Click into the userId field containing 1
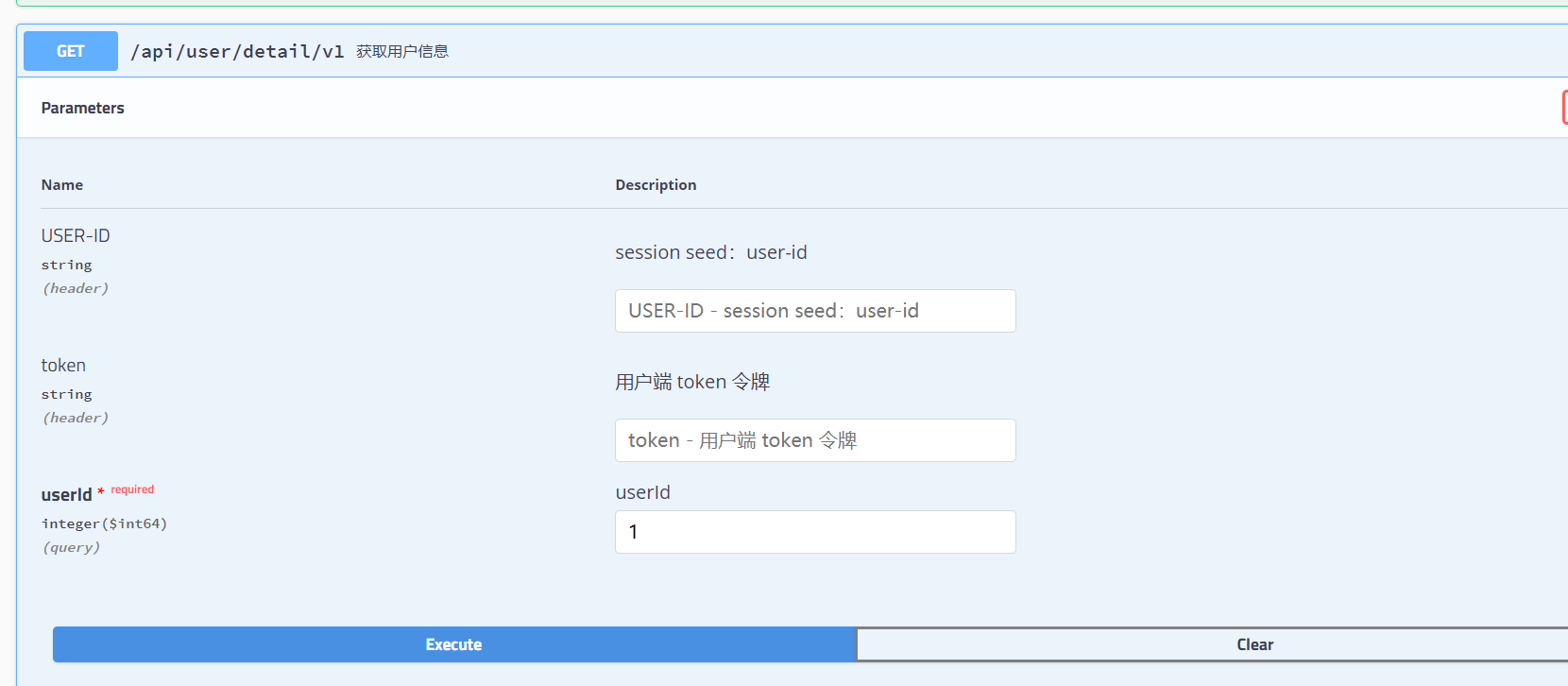The image size is (1568, 686). pyautogui.click(x=815, y=532)
